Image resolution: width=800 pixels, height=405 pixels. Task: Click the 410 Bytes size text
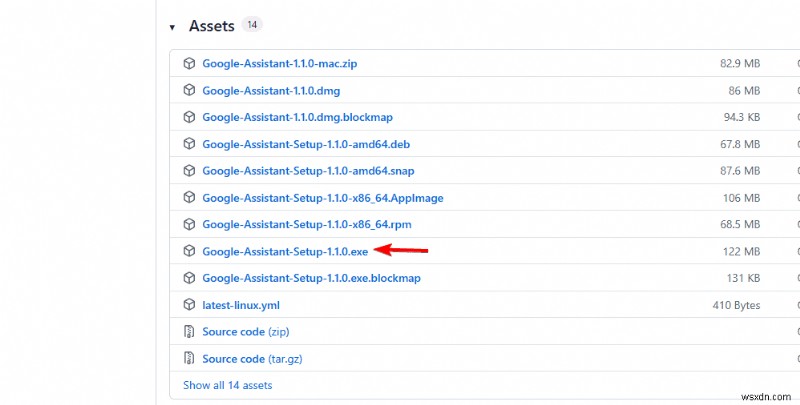coord(736,306)
